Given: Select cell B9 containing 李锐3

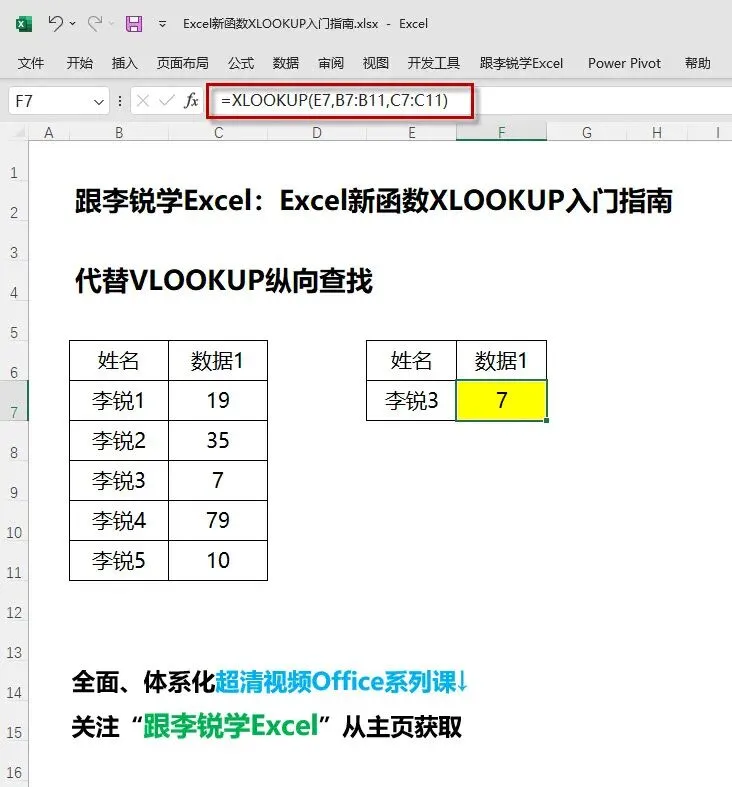Looking at the screenshot, I should 119,480.
